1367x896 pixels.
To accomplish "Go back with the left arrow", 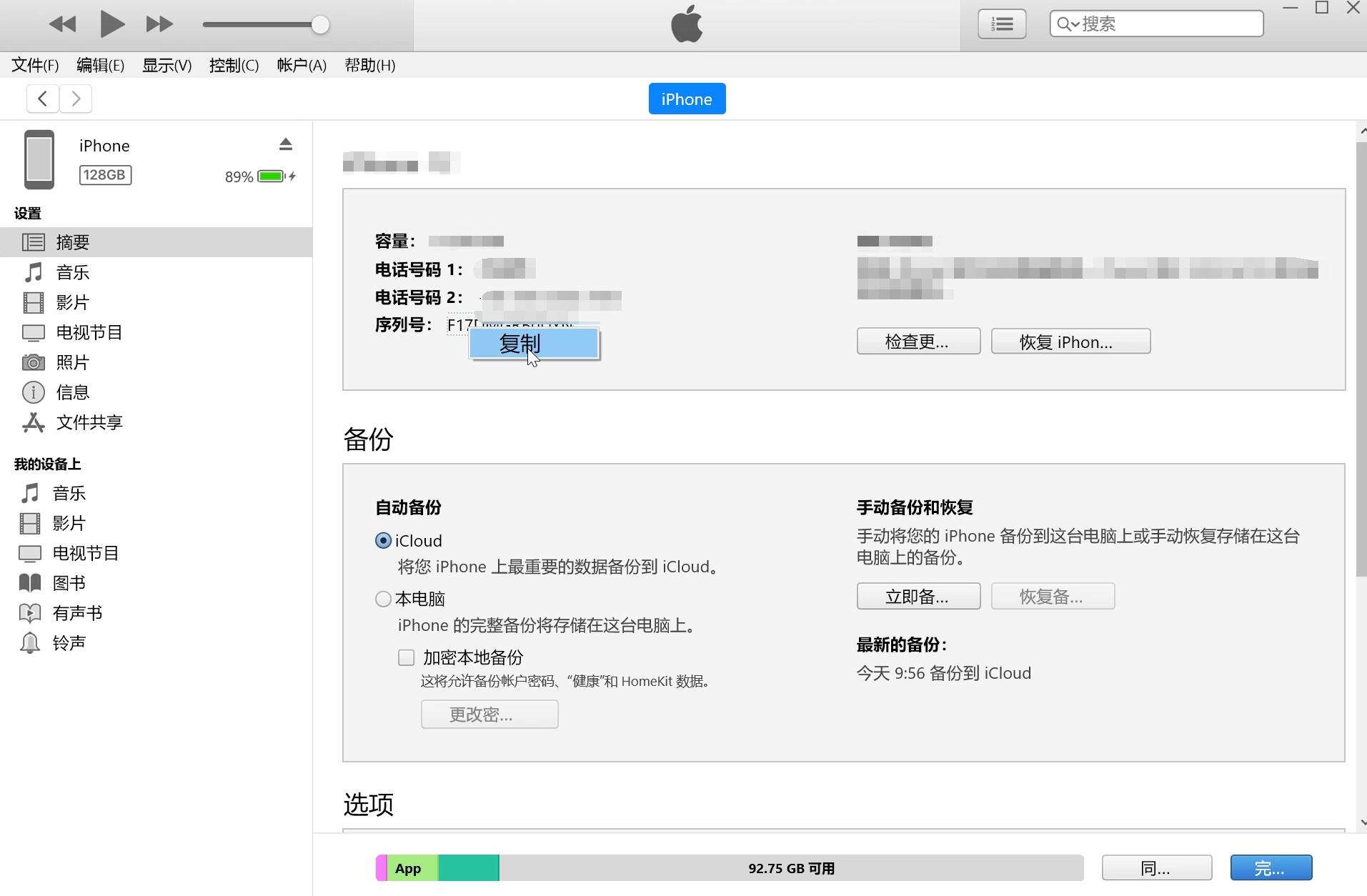I will pyautogui.click(x=43, y=99).
